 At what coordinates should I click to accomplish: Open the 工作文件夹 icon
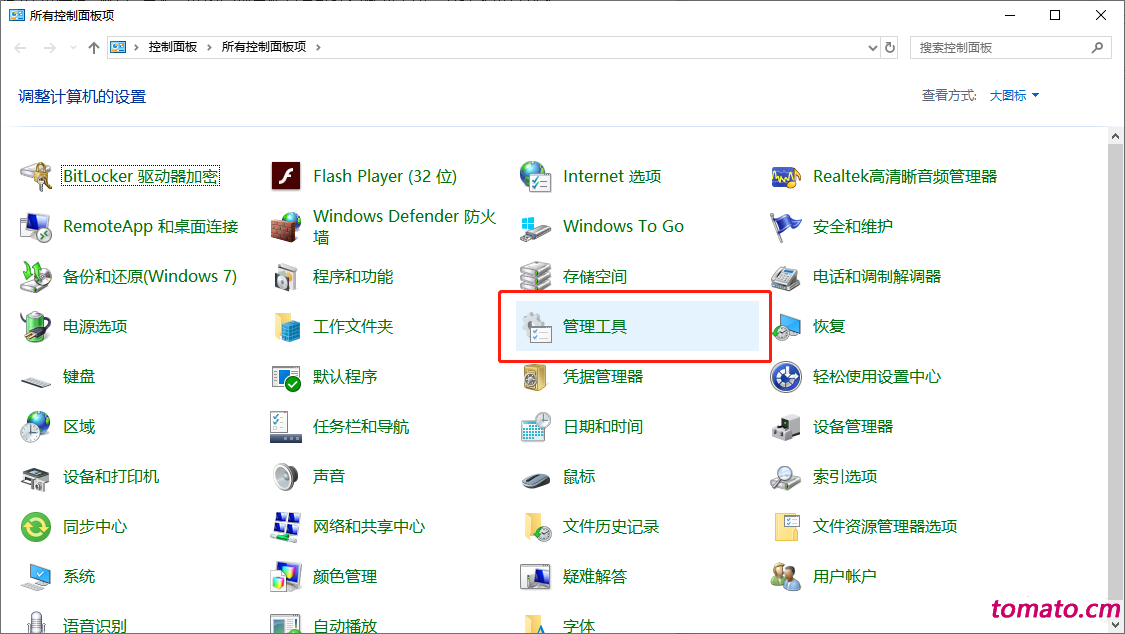(x=286, y=327)
